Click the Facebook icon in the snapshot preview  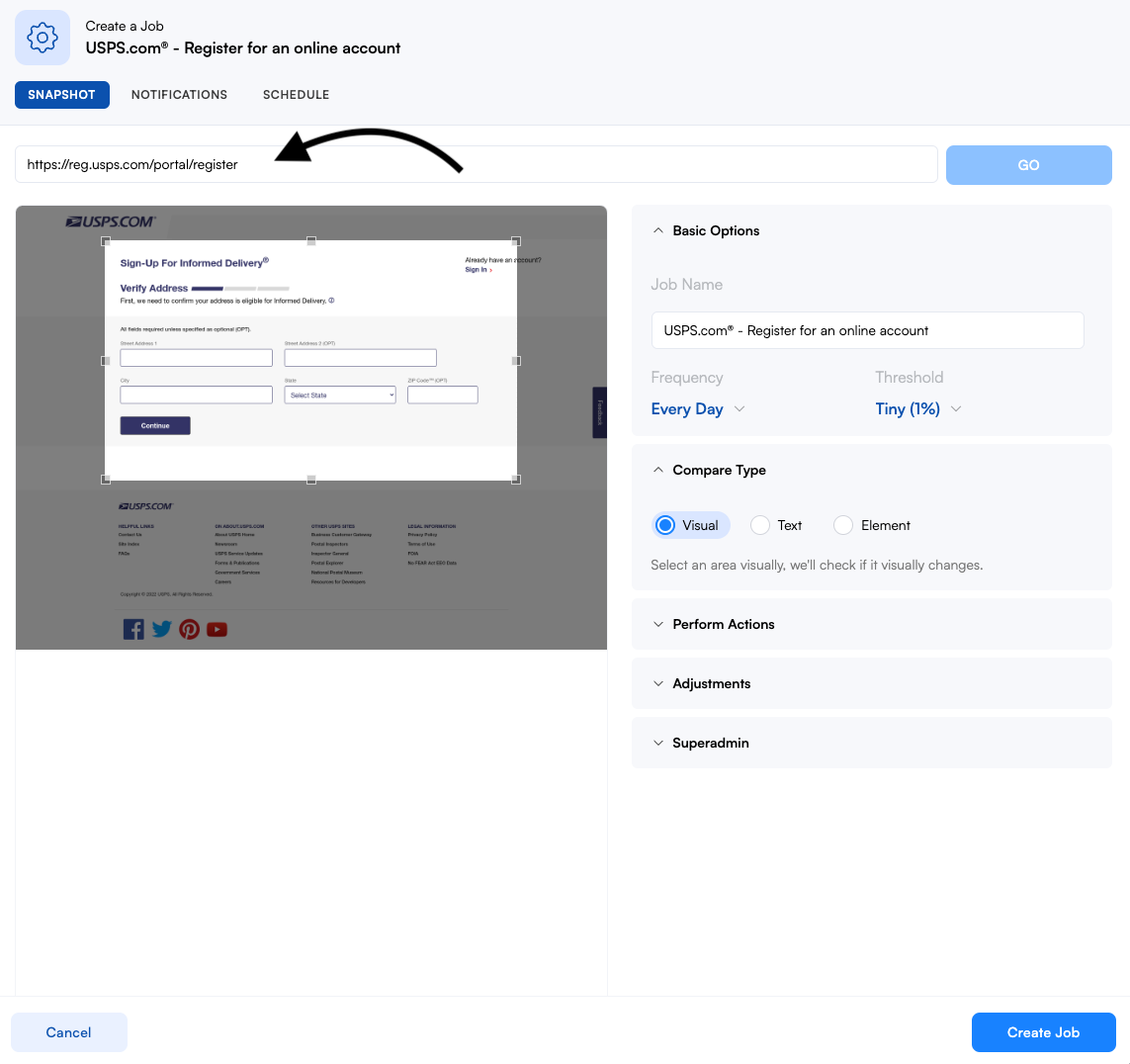point(133,629)
